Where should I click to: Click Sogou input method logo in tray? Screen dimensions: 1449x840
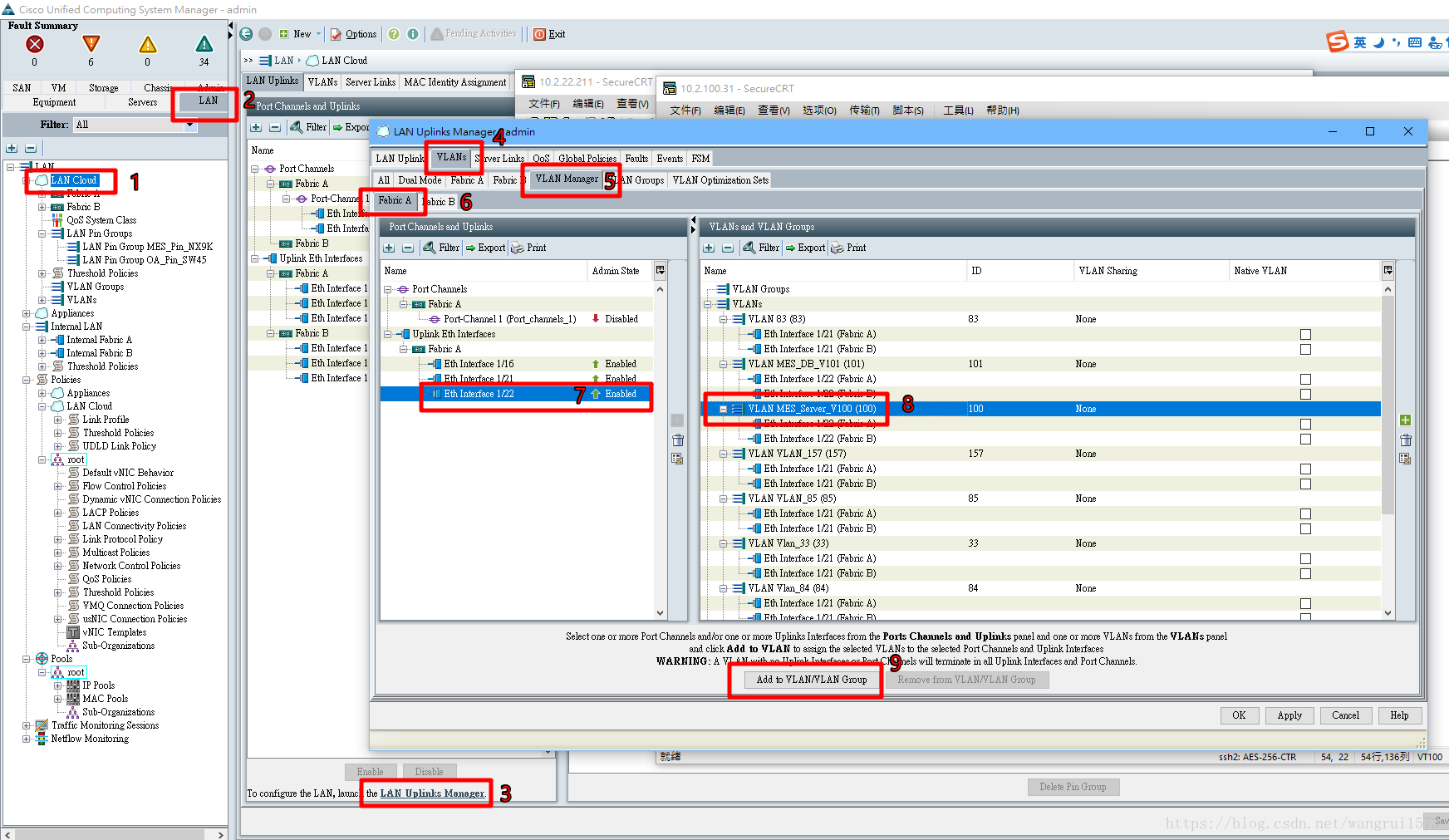[x=1337, y=42]
